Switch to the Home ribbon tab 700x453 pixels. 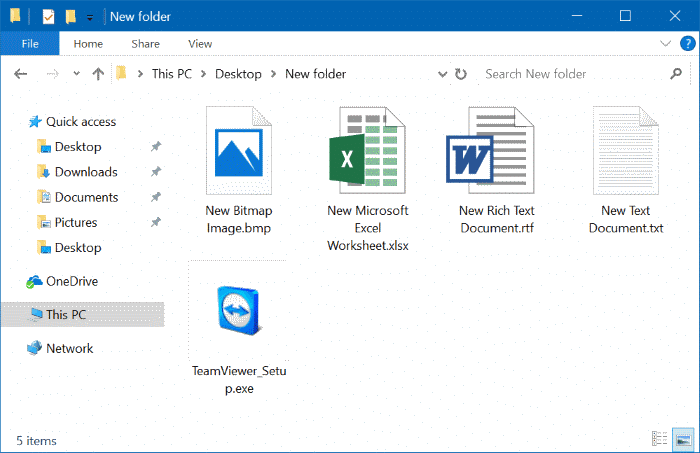click(88, 43)
